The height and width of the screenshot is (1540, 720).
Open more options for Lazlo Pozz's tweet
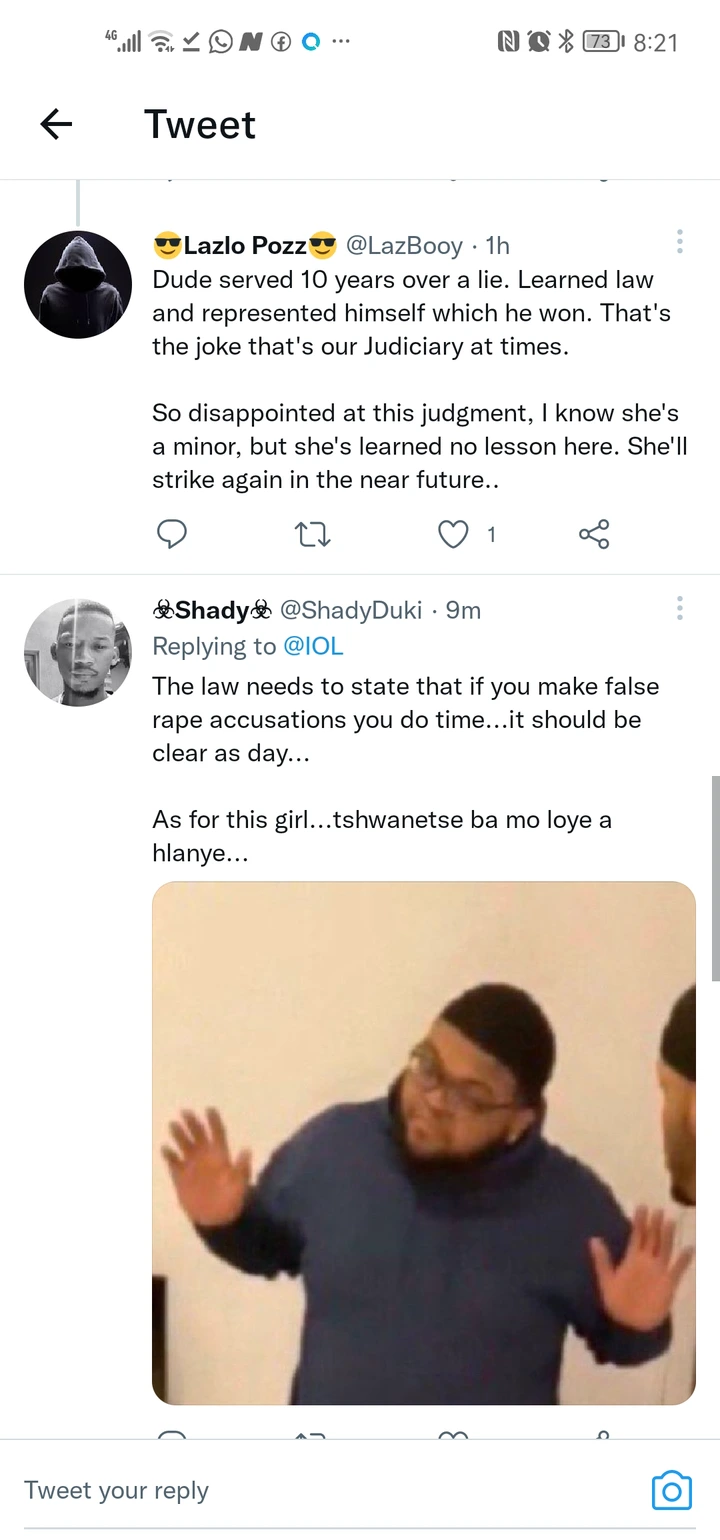(679, 241)
